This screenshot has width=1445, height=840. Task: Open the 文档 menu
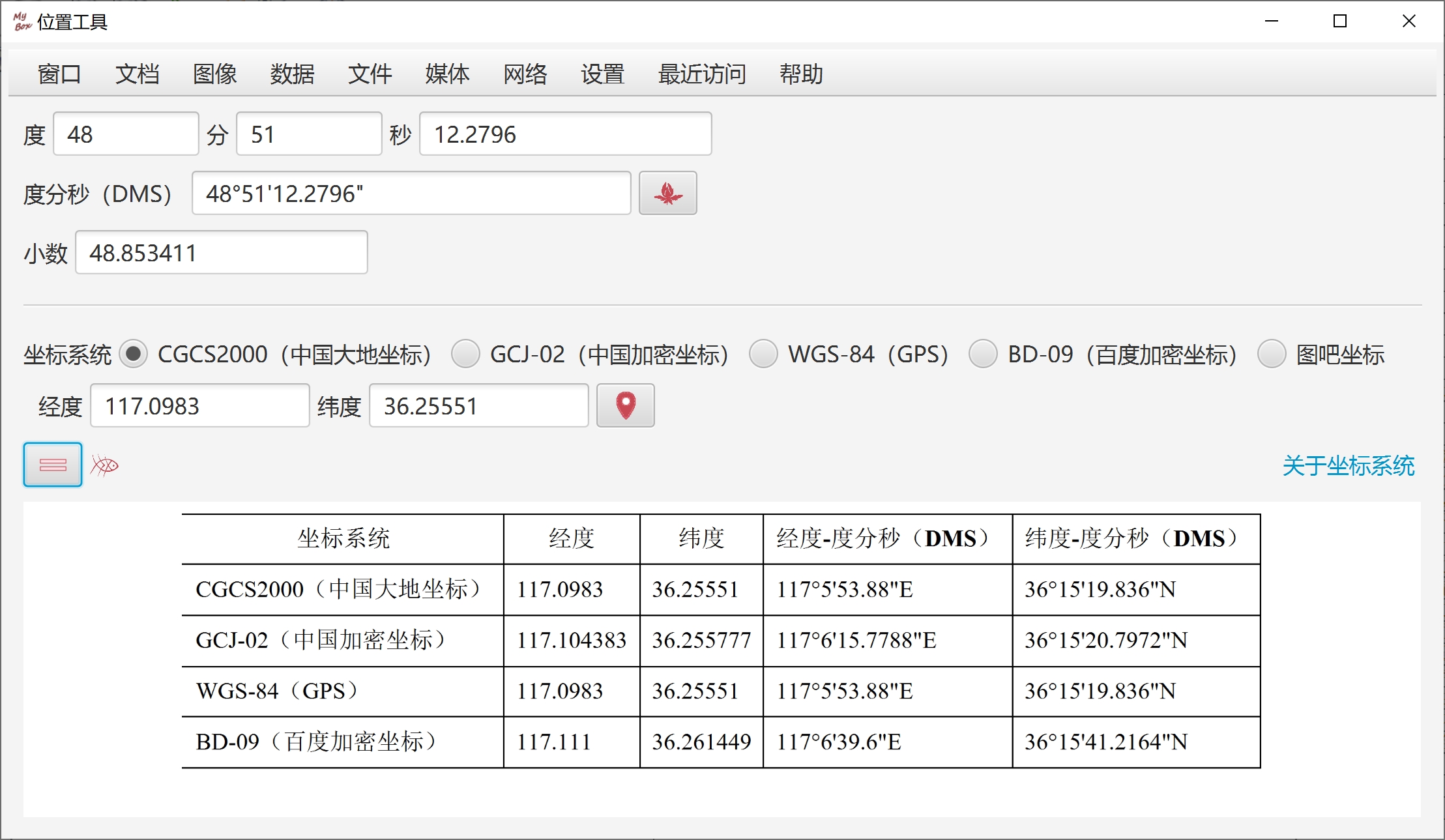pos(137,74)
